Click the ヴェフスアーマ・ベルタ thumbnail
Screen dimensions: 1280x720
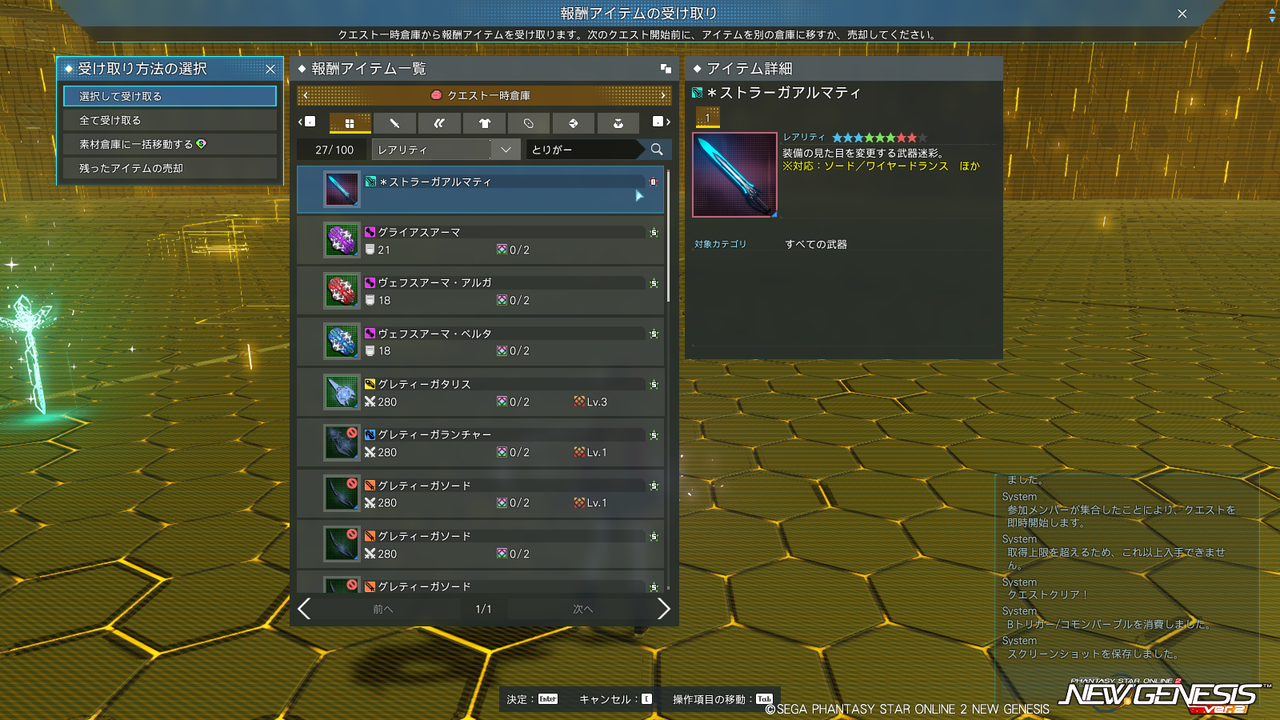point(341,341)
